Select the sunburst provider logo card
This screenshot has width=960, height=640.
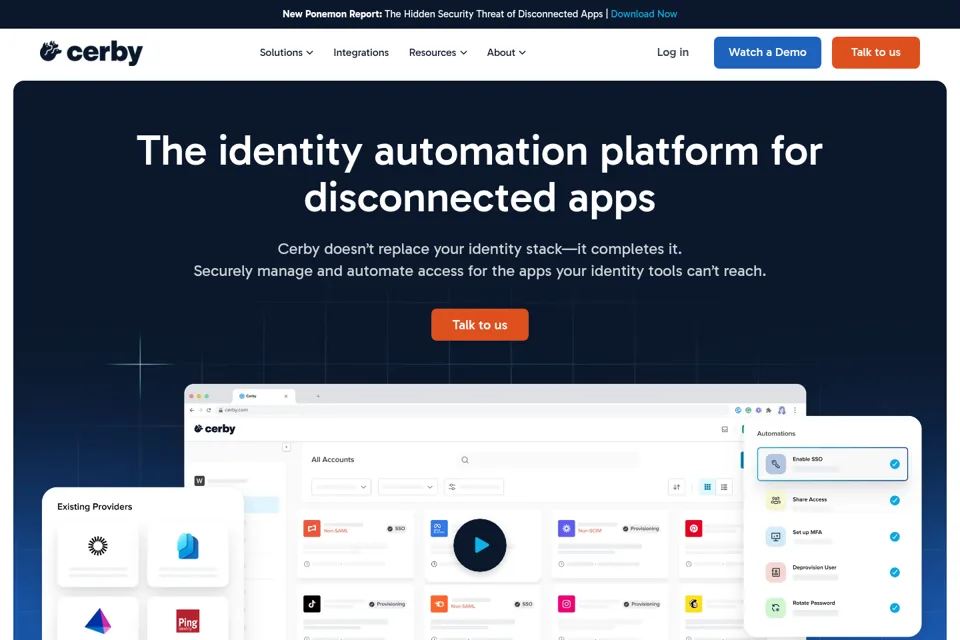point(97,554)
